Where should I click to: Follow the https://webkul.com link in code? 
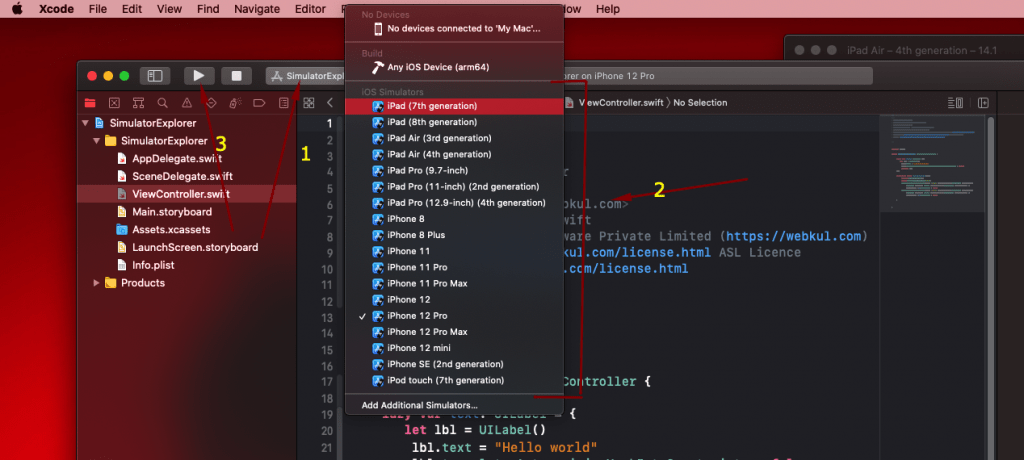click(793, 236)
